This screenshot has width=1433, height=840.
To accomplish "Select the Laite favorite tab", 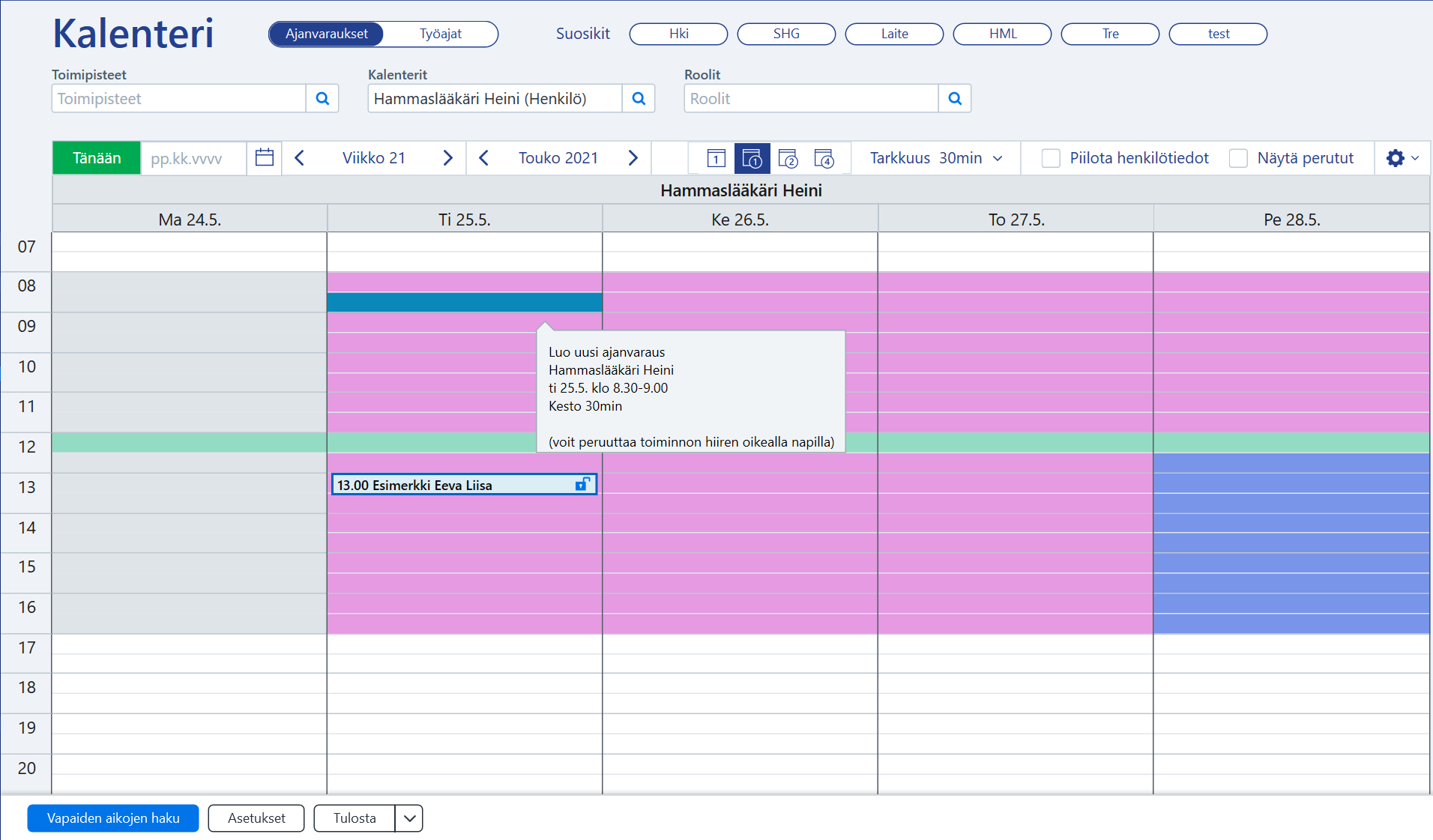I will [x=894, y=34].
